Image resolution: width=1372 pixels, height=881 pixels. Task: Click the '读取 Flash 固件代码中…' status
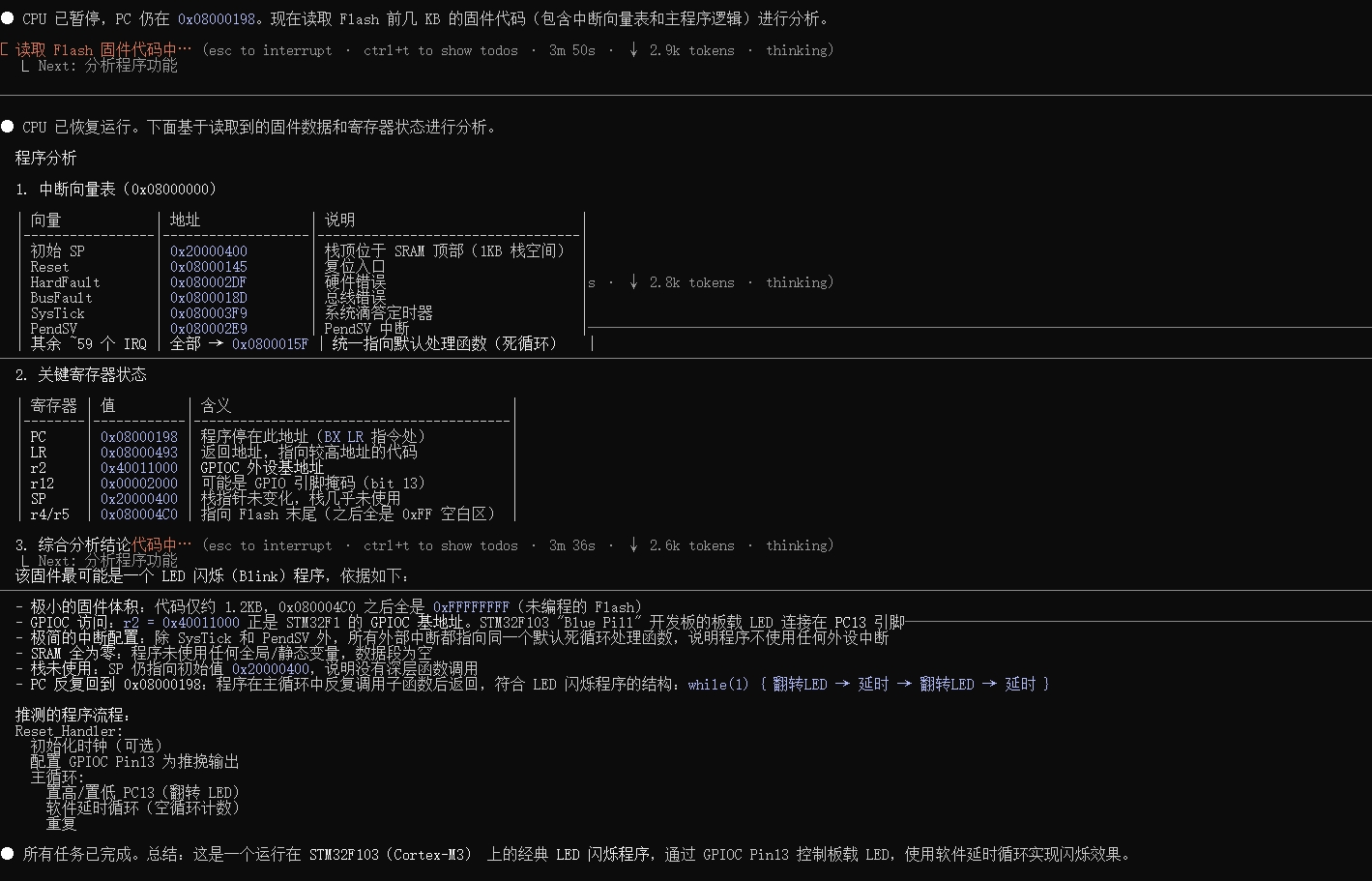(103, 49)
